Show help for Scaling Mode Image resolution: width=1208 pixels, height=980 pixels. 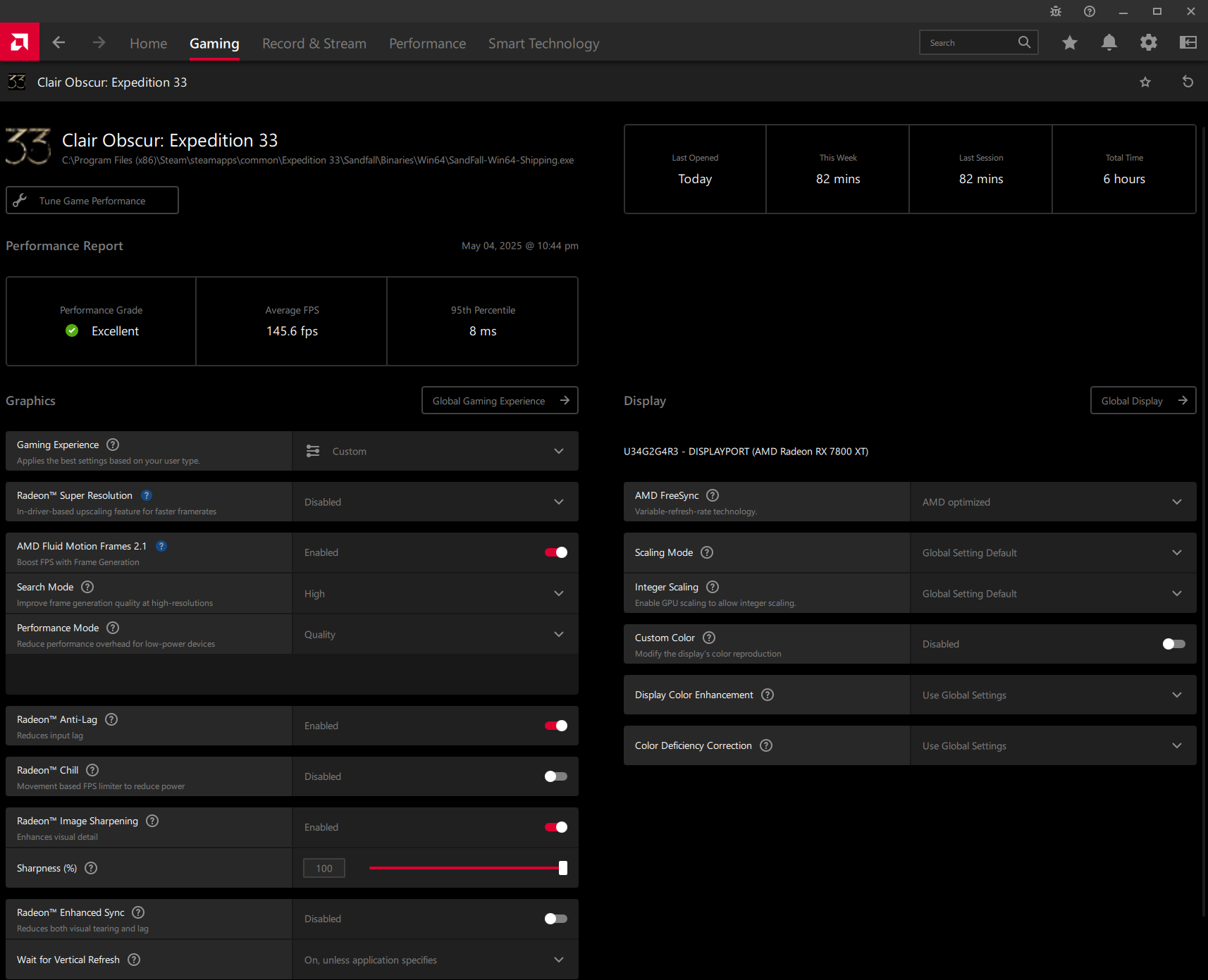[x=707, y=552]
